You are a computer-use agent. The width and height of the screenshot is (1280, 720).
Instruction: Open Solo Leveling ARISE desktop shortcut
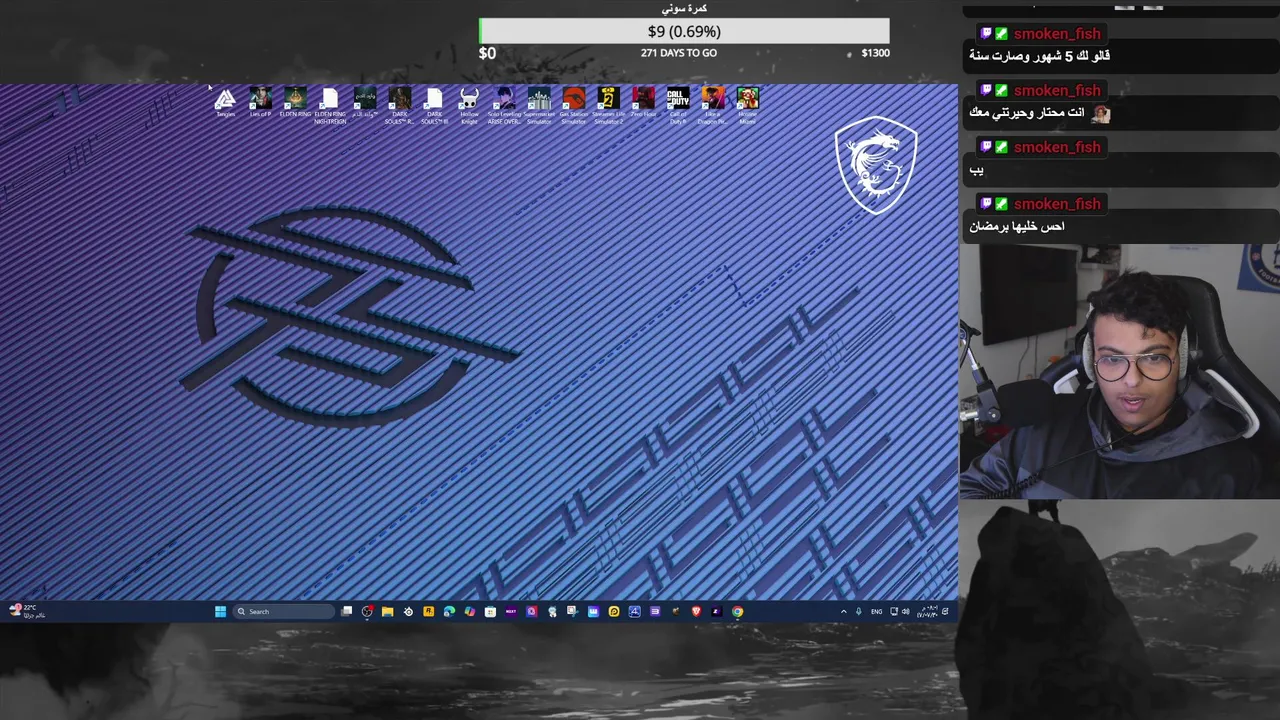pos(504,104)
